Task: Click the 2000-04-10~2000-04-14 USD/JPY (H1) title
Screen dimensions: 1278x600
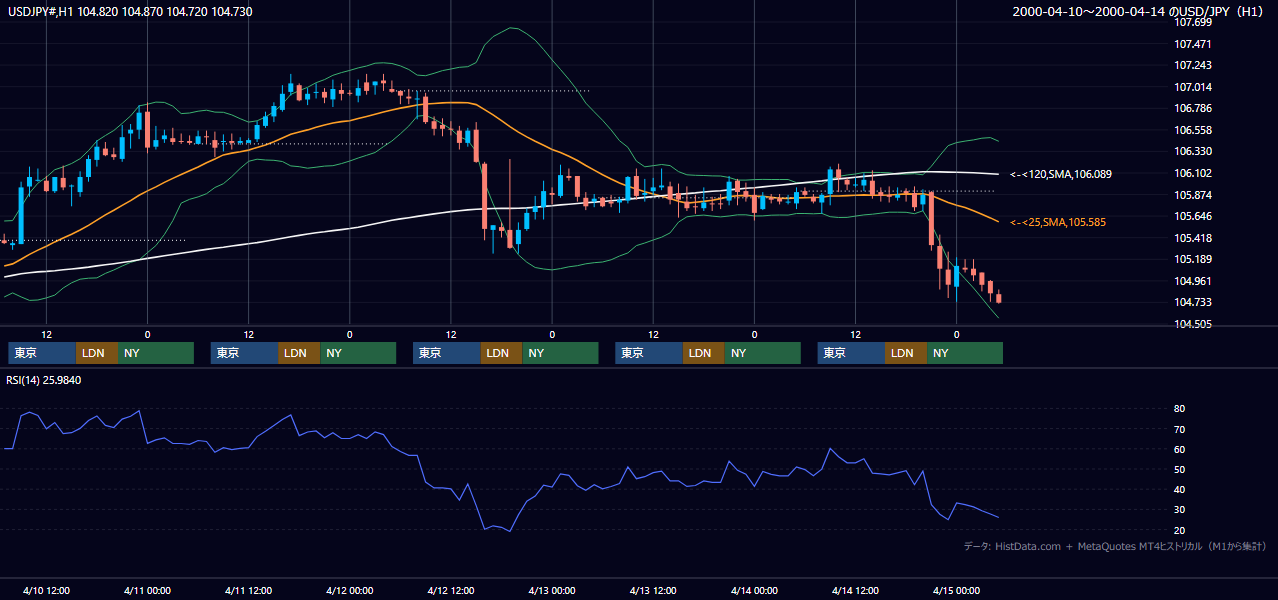Action: coord(1139,11)
